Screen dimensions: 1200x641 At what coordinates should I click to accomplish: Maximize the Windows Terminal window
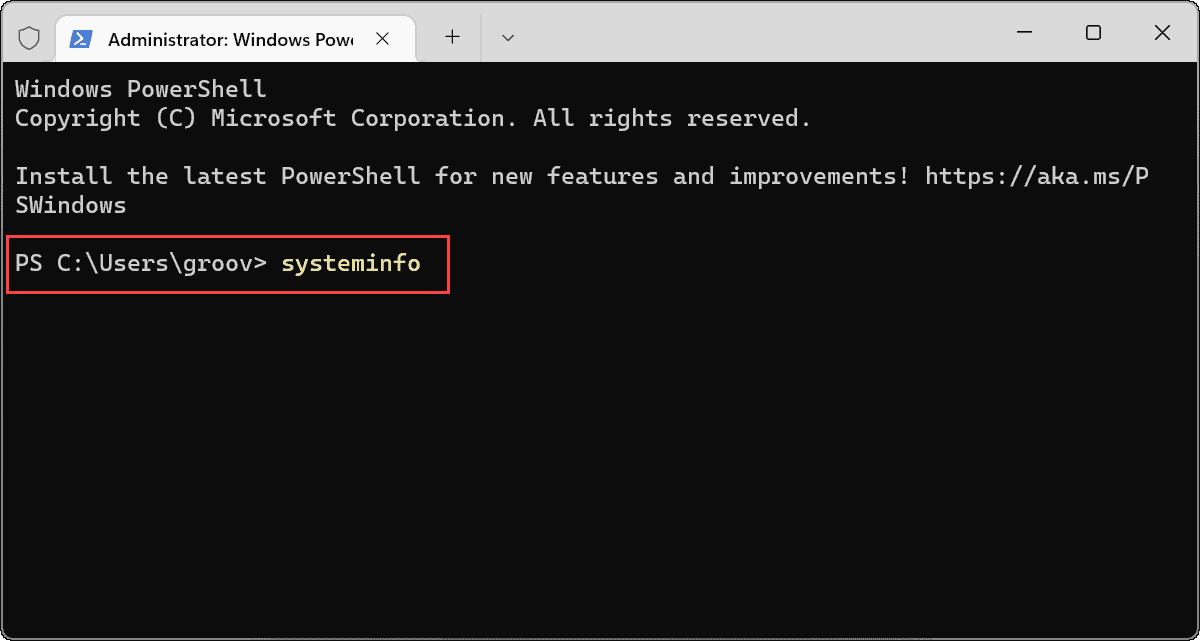click(x=1093, y=33)
